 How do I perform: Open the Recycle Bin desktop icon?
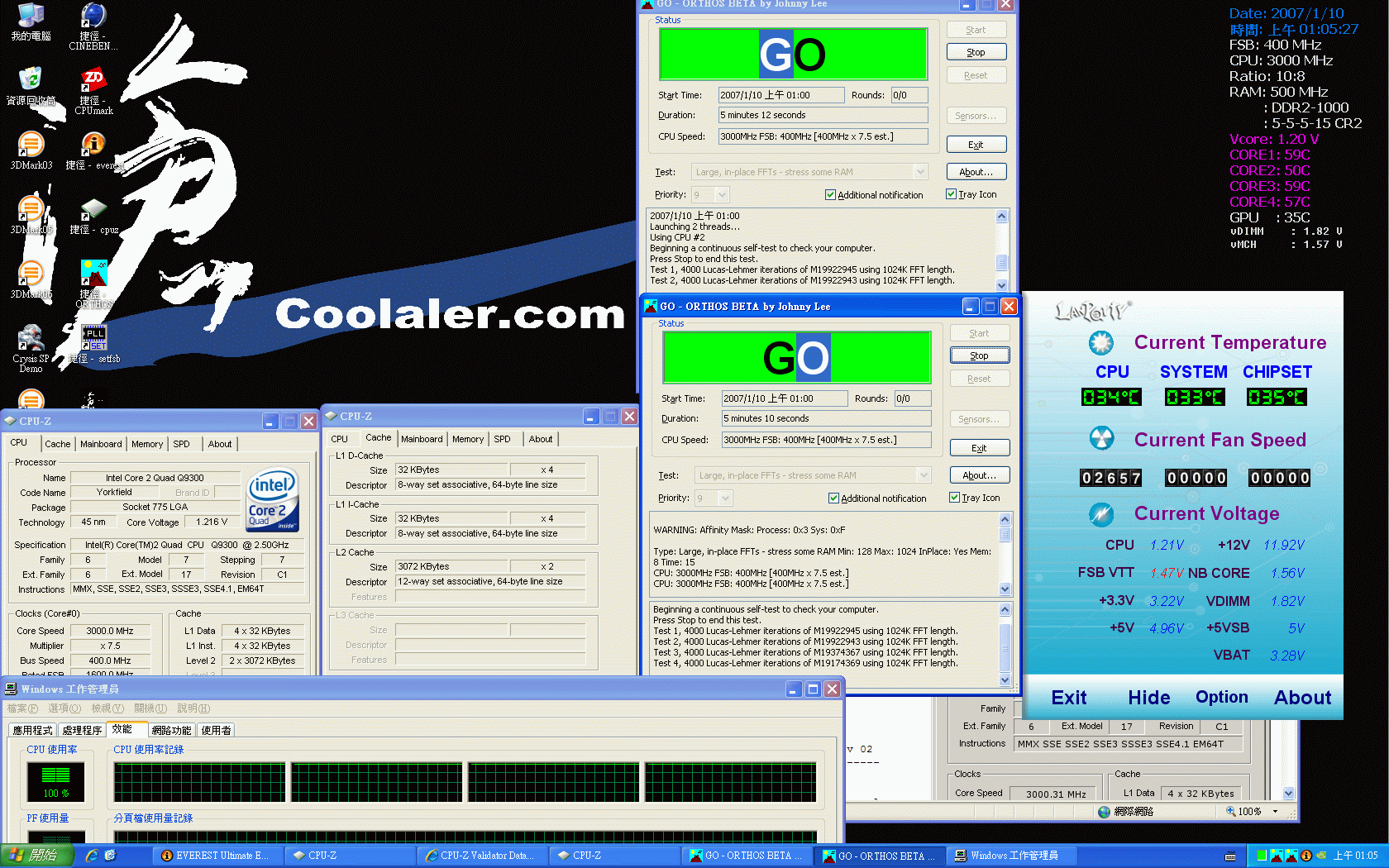point(31,85)
